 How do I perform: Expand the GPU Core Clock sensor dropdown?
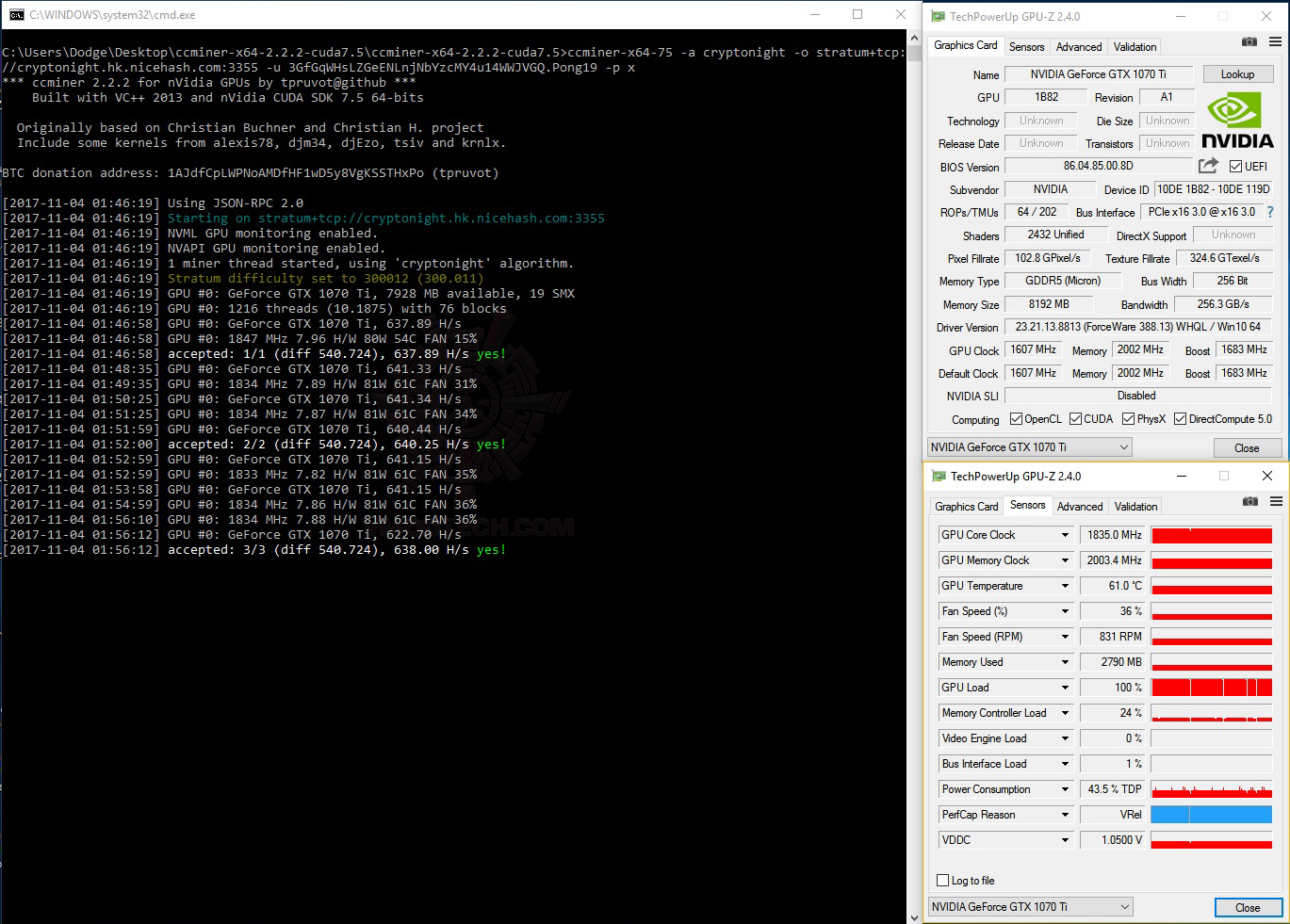(x=1066, y=535)
